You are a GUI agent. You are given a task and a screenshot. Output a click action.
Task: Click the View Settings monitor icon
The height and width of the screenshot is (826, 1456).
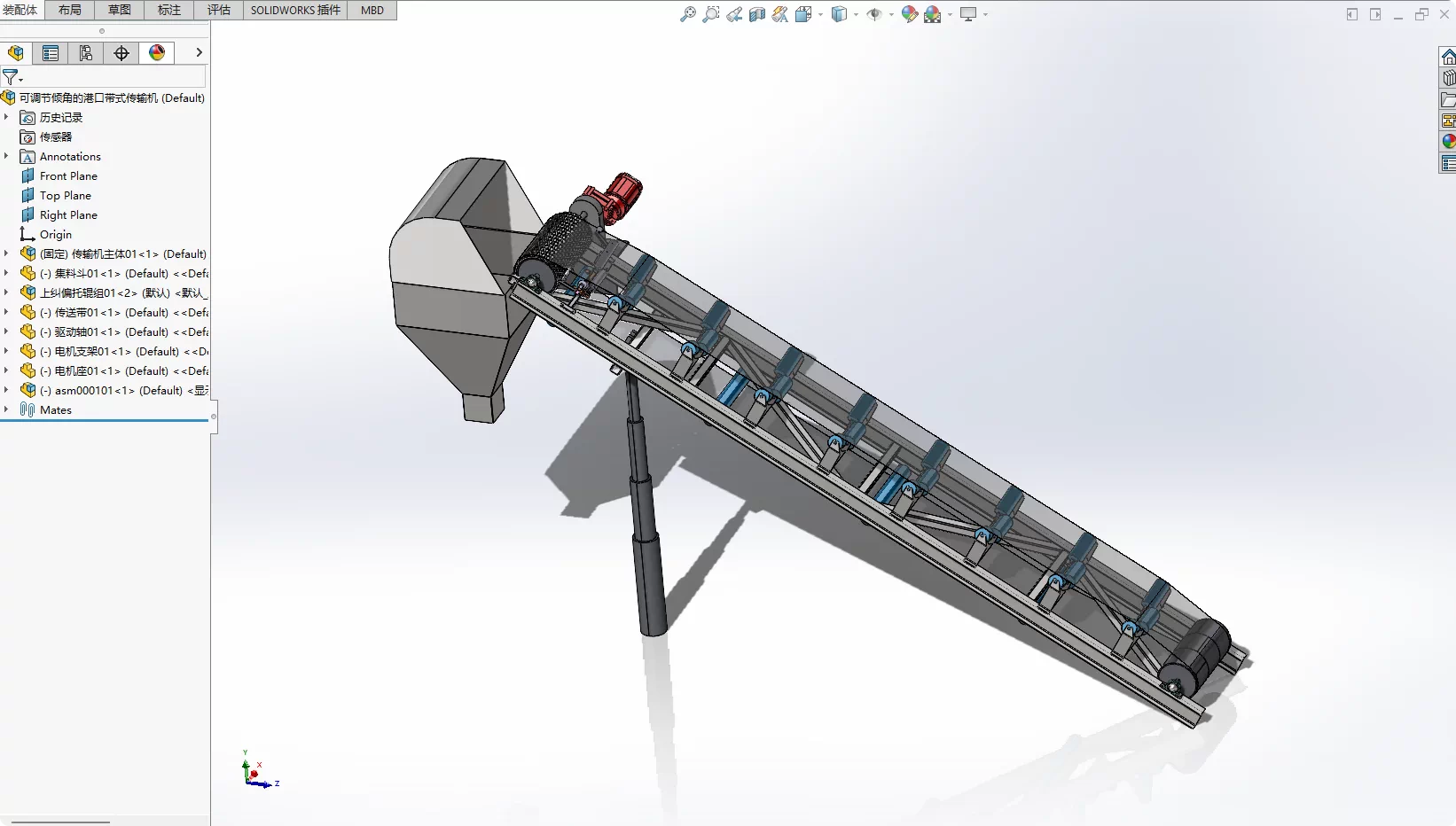968,14
